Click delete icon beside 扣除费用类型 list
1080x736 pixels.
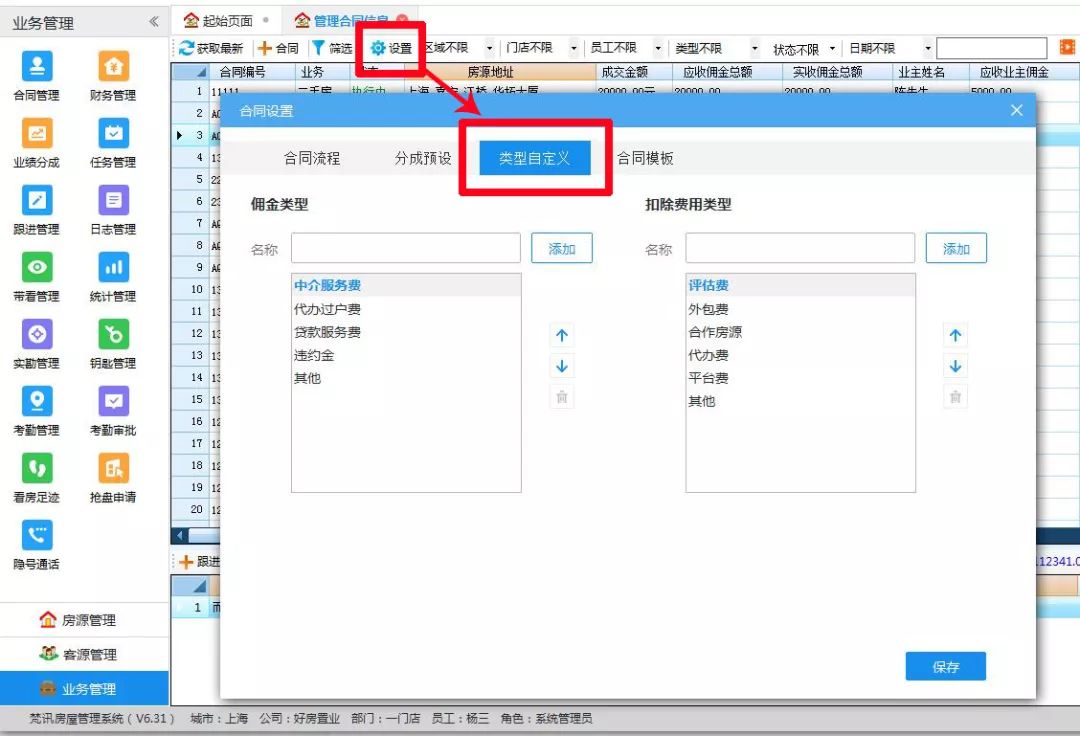955,396
